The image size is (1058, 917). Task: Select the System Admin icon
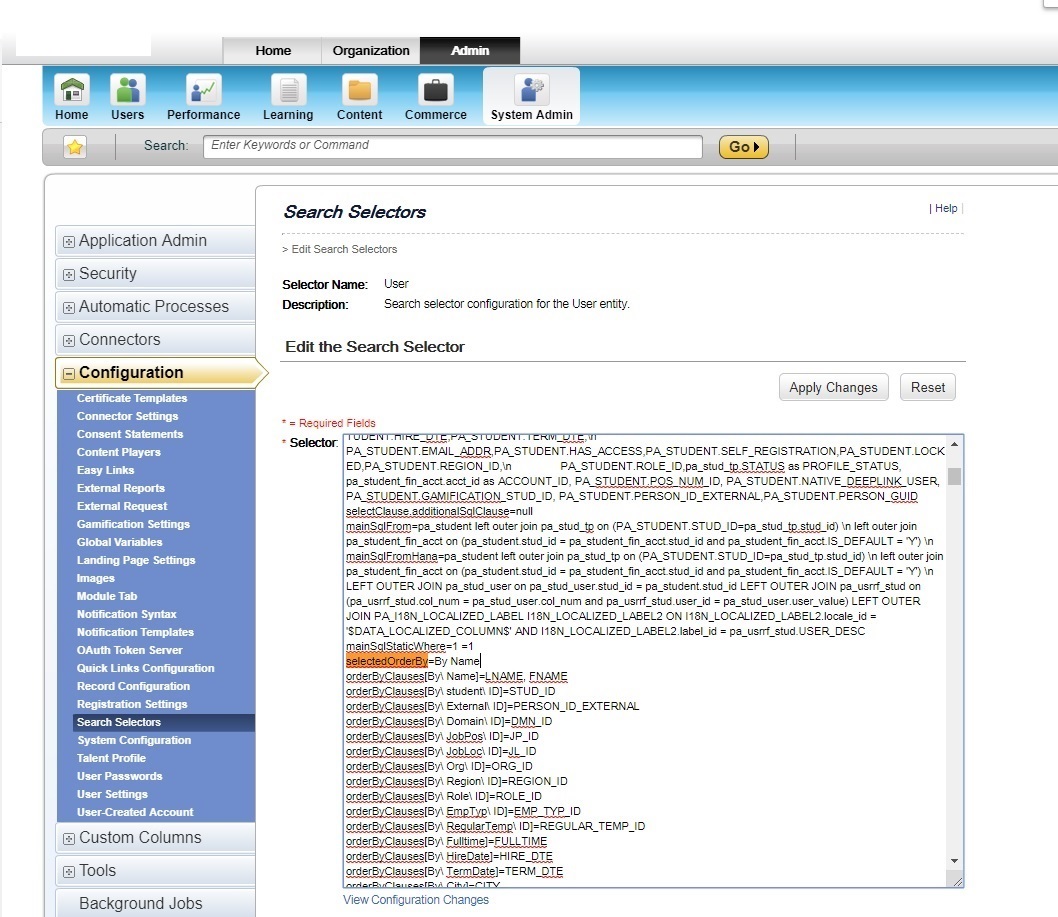(532, 90)
